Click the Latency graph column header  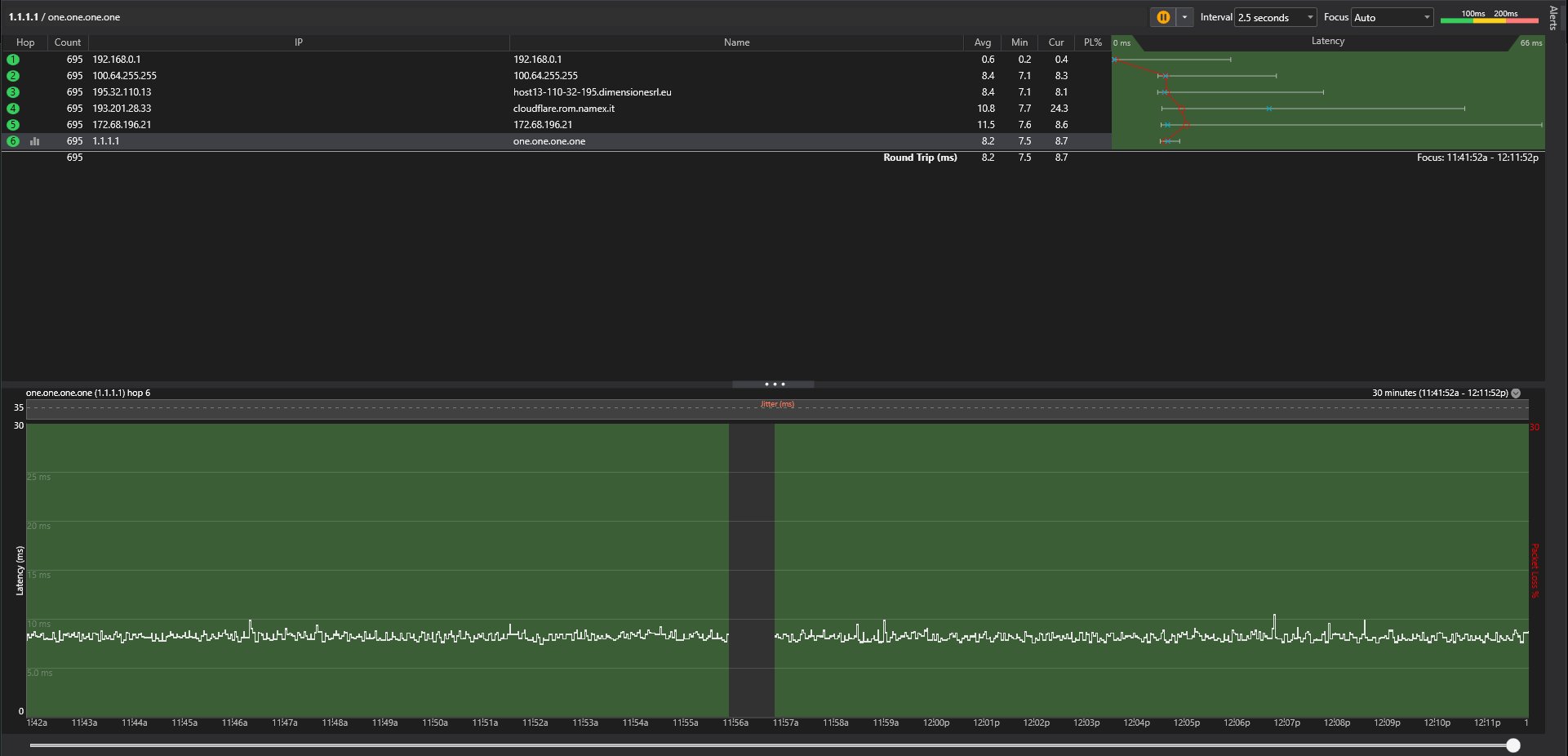(1327, 42)
